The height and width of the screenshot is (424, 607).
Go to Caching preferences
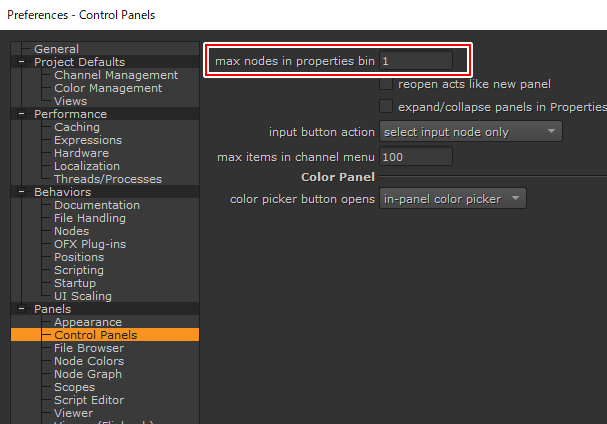click(77, 127)
